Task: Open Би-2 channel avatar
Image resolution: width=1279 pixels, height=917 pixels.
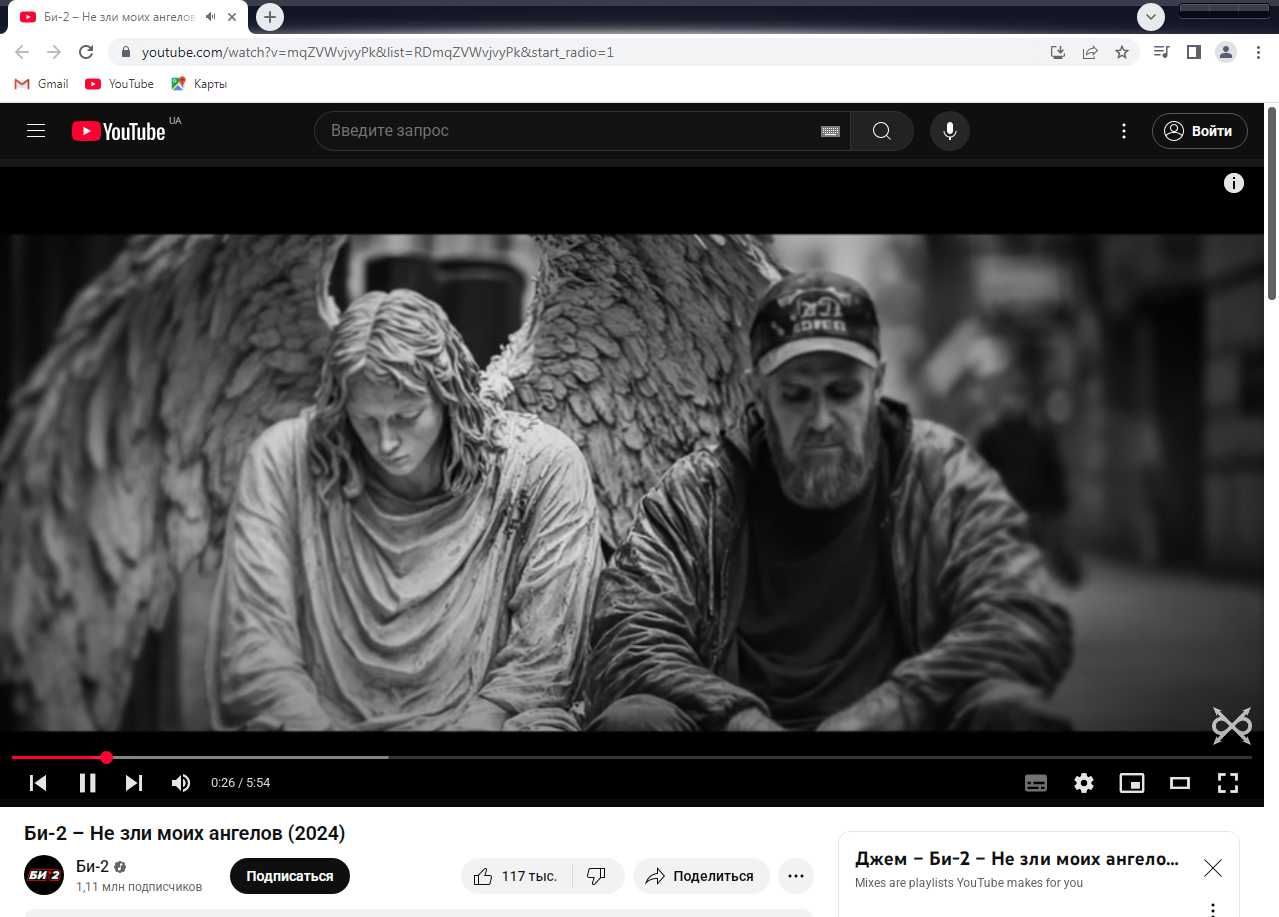Action: click(x=44, y=876)
